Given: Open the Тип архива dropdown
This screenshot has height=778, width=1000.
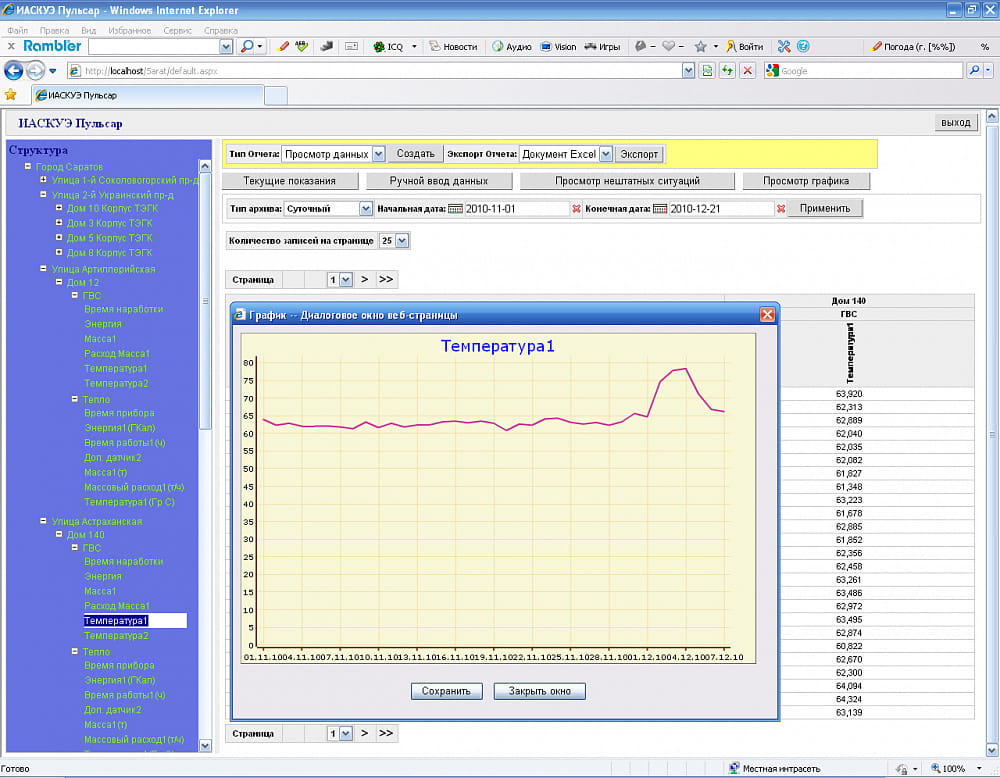Looking at the screenshot, I should pyautogui.click(x=365, y=209).
